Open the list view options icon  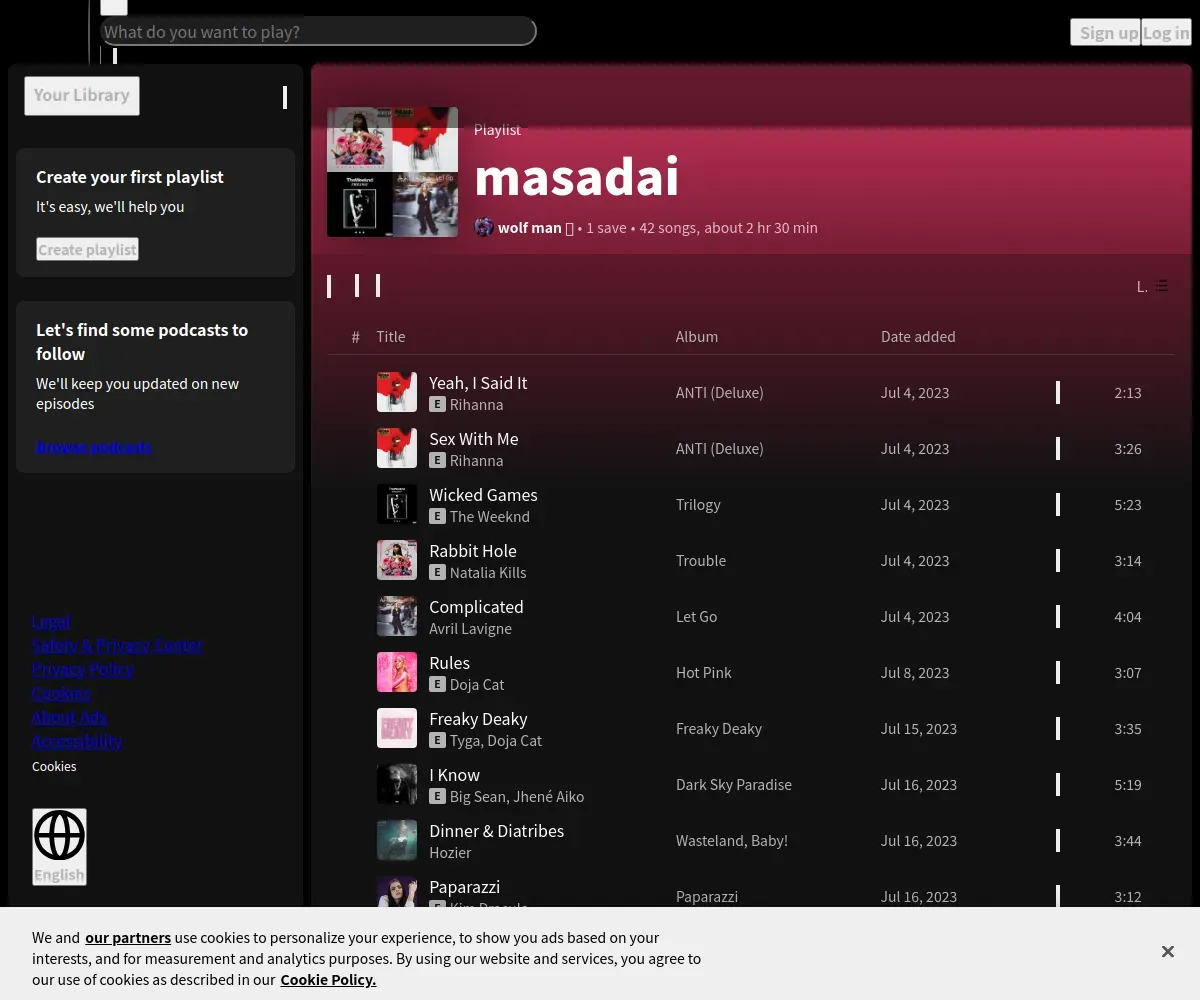[1161, 286]
